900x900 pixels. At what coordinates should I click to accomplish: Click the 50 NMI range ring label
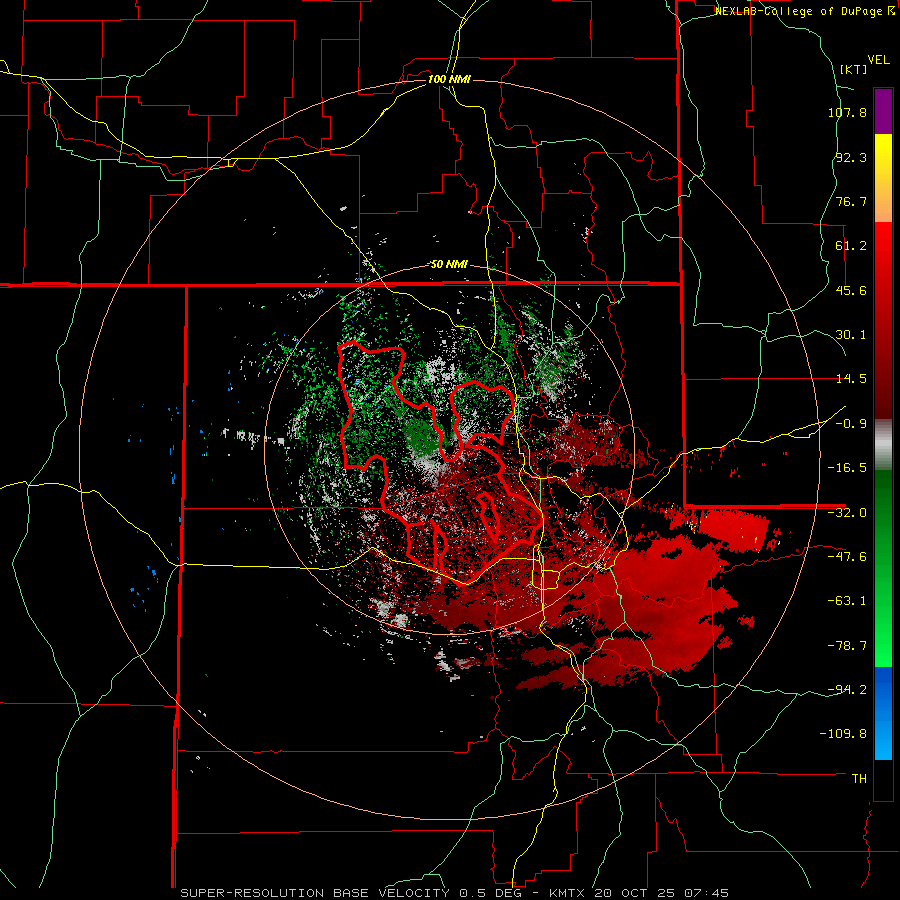449,265
